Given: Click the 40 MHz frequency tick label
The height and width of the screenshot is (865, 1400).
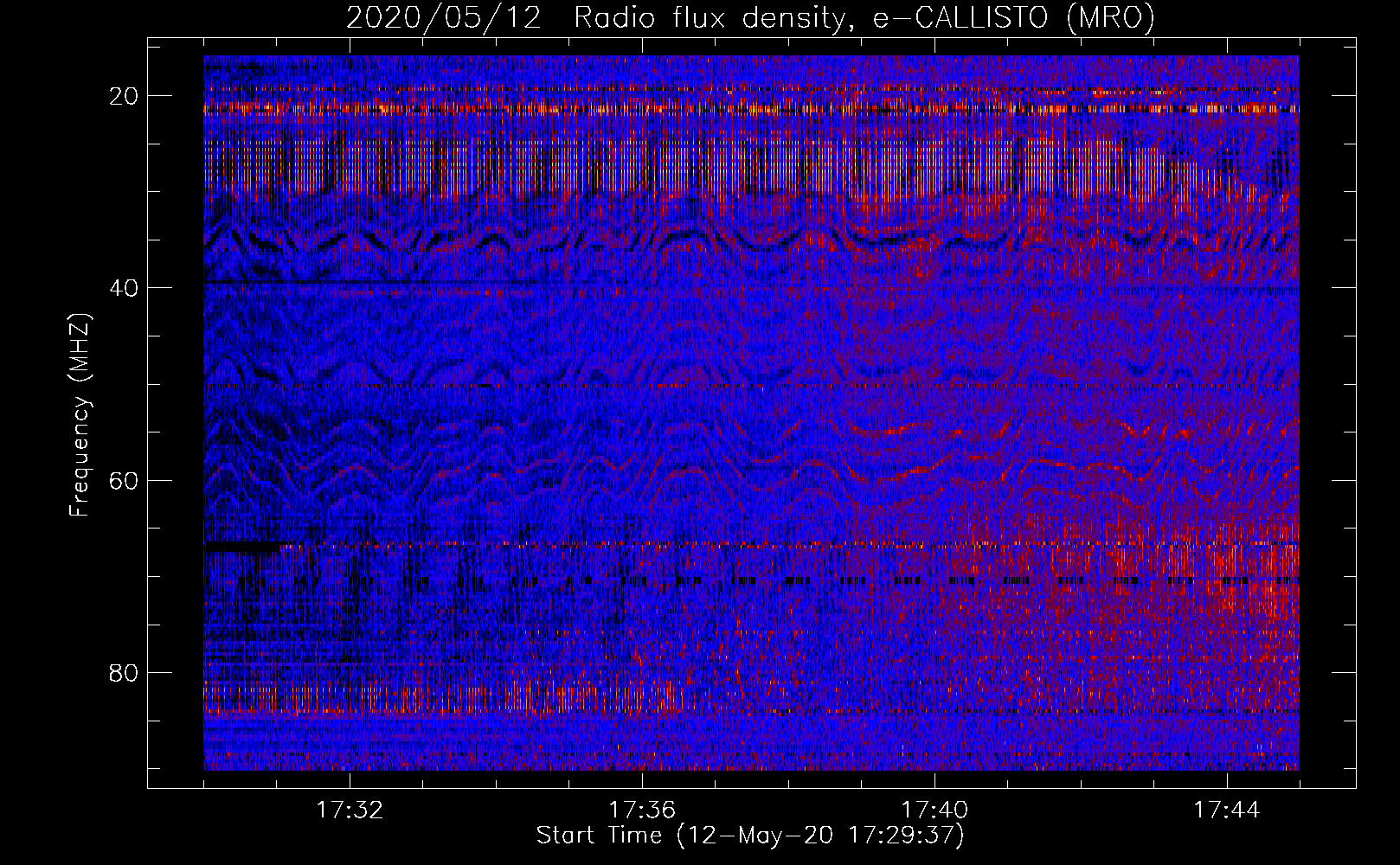Looking at the screenshot, I should (125, 288).
